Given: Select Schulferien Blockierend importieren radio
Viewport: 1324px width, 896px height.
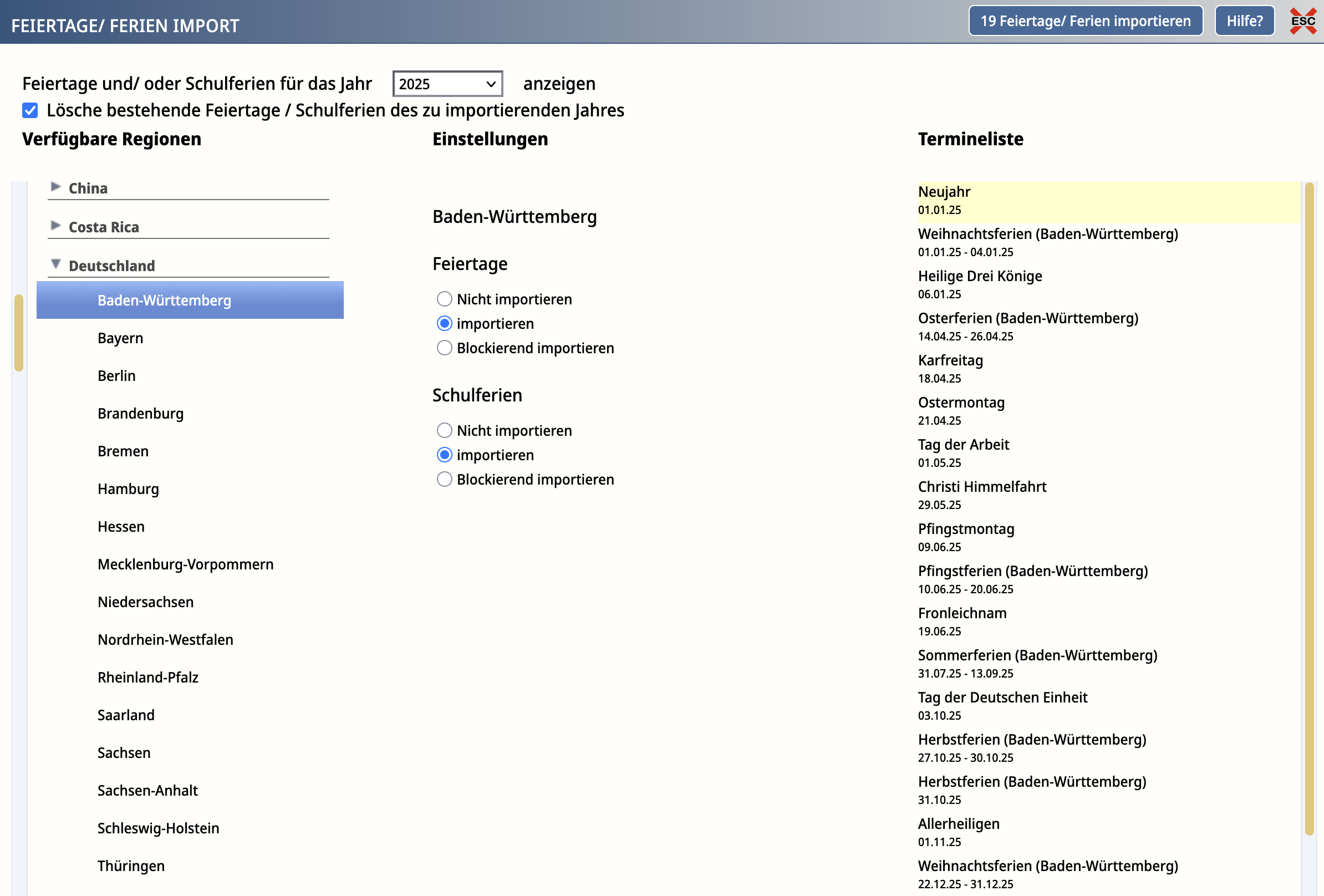Looking at the screenshot, I should coord(444,480).
